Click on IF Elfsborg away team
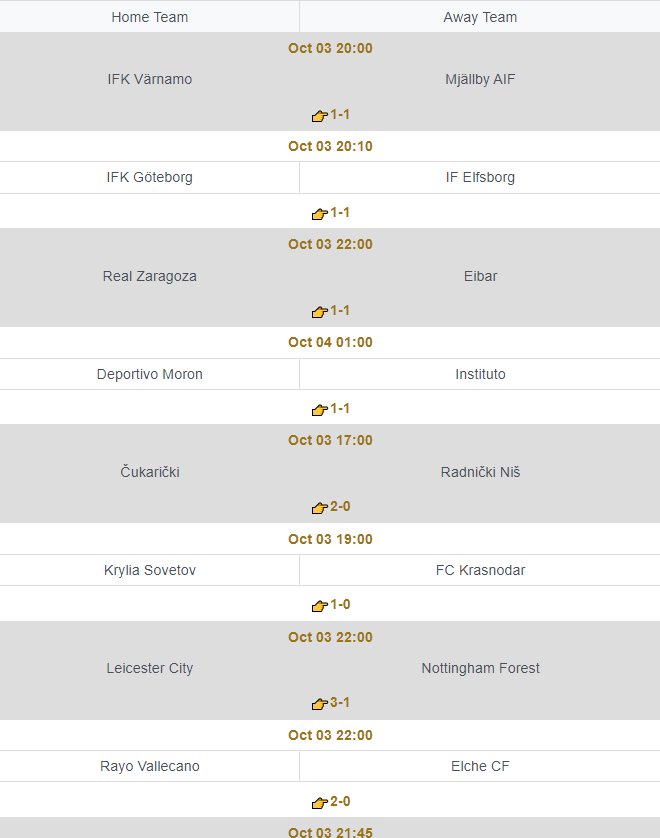Viewport: 660px width, 838px height. tap(480, 177)
